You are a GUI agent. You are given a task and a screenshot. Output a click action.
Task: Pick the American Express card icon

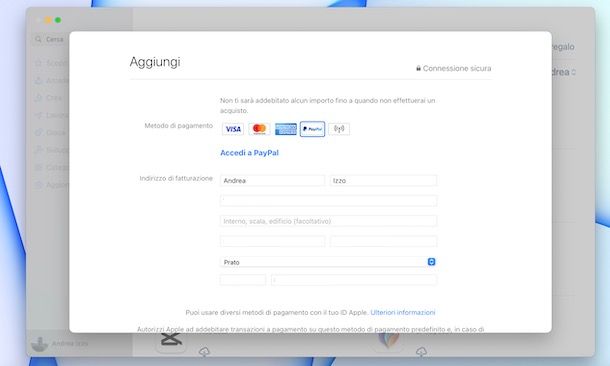286,129
